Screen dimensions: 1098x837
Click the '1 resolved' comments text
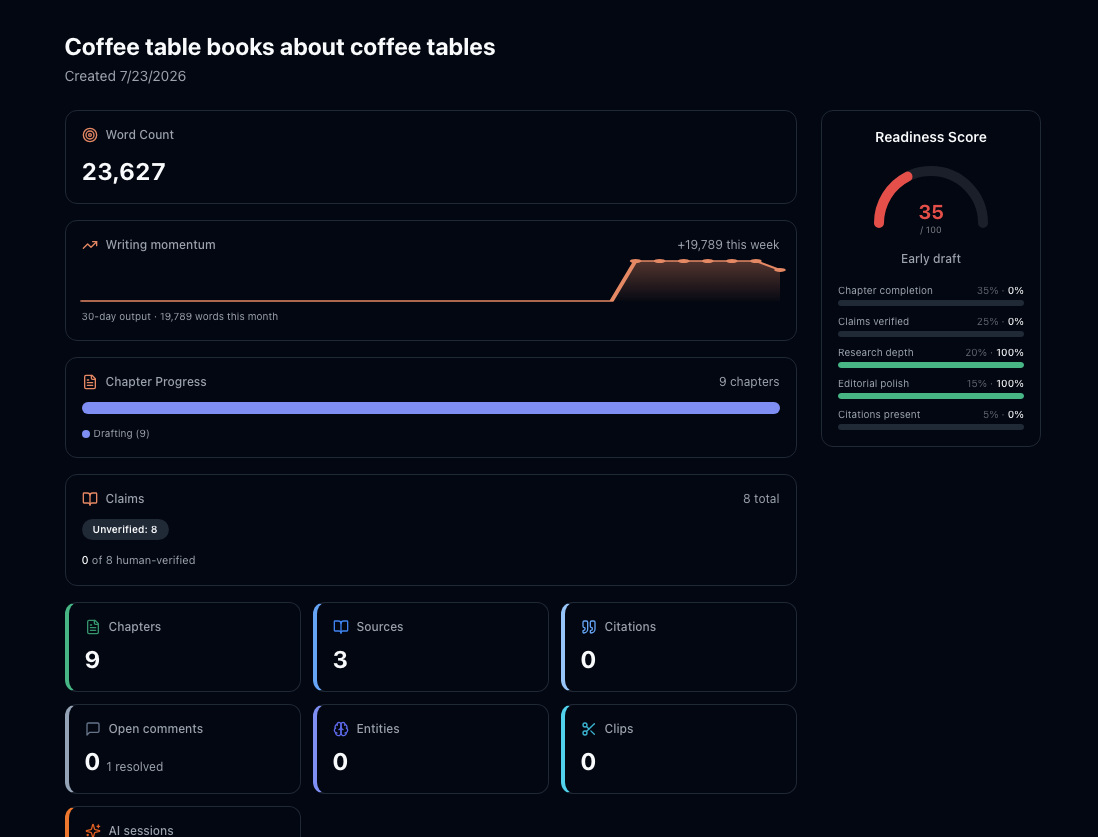click(135, 767)
